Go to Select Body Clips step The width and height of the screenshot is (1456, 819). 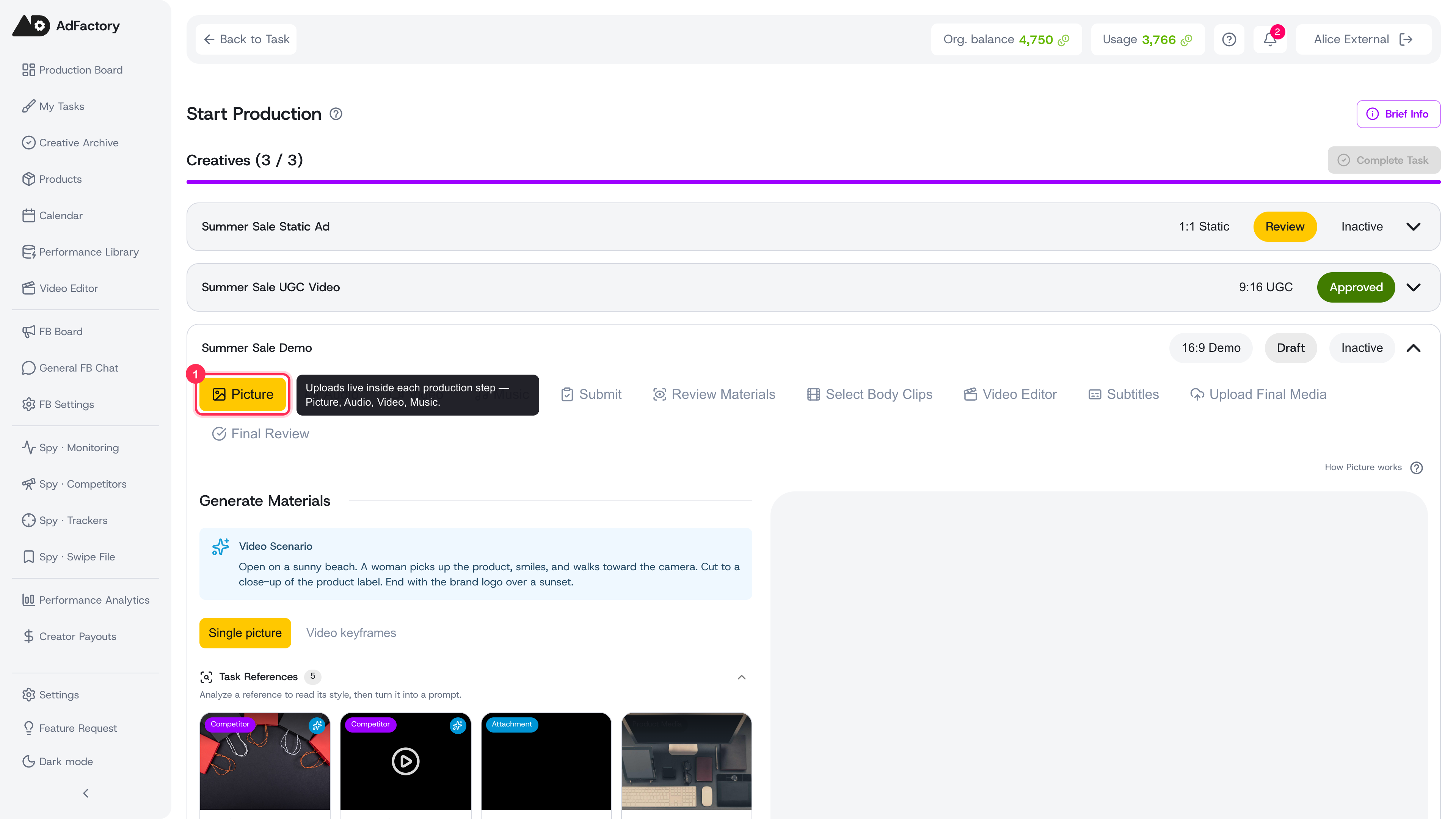point(870,394)
